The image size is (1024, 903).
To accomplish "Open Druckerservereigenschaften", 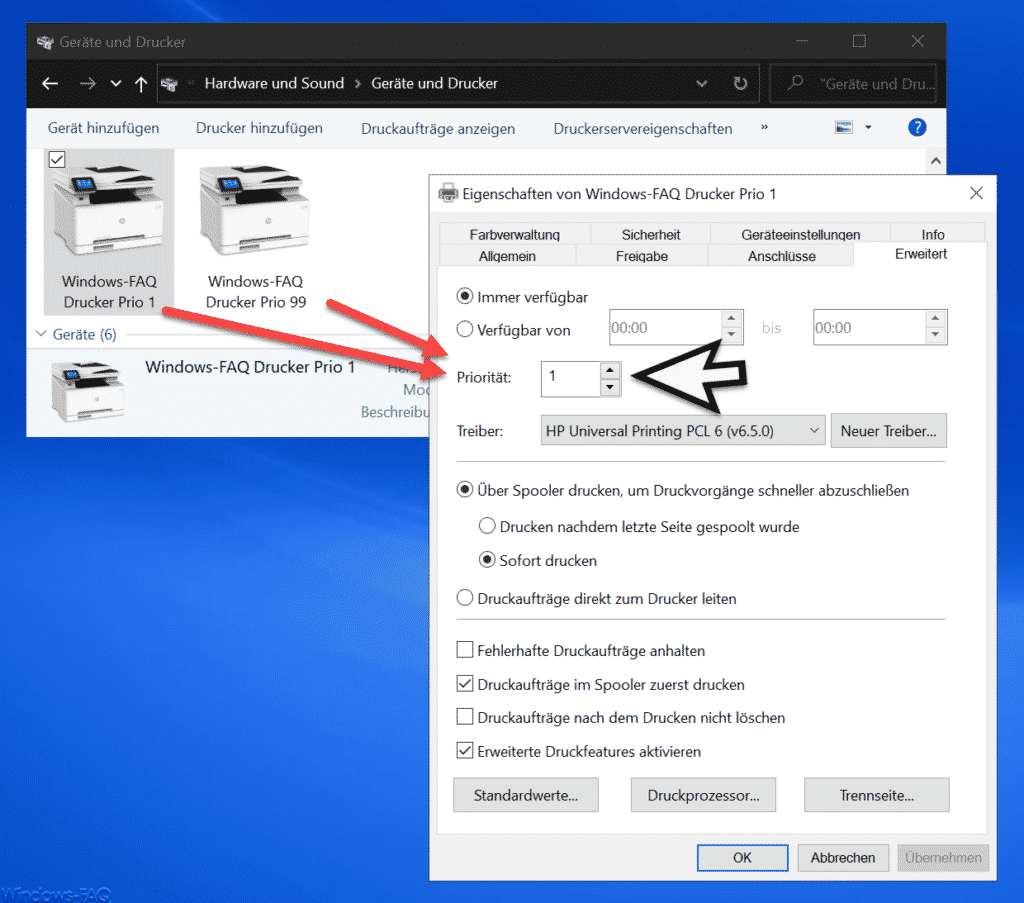I will coord(643,129).
